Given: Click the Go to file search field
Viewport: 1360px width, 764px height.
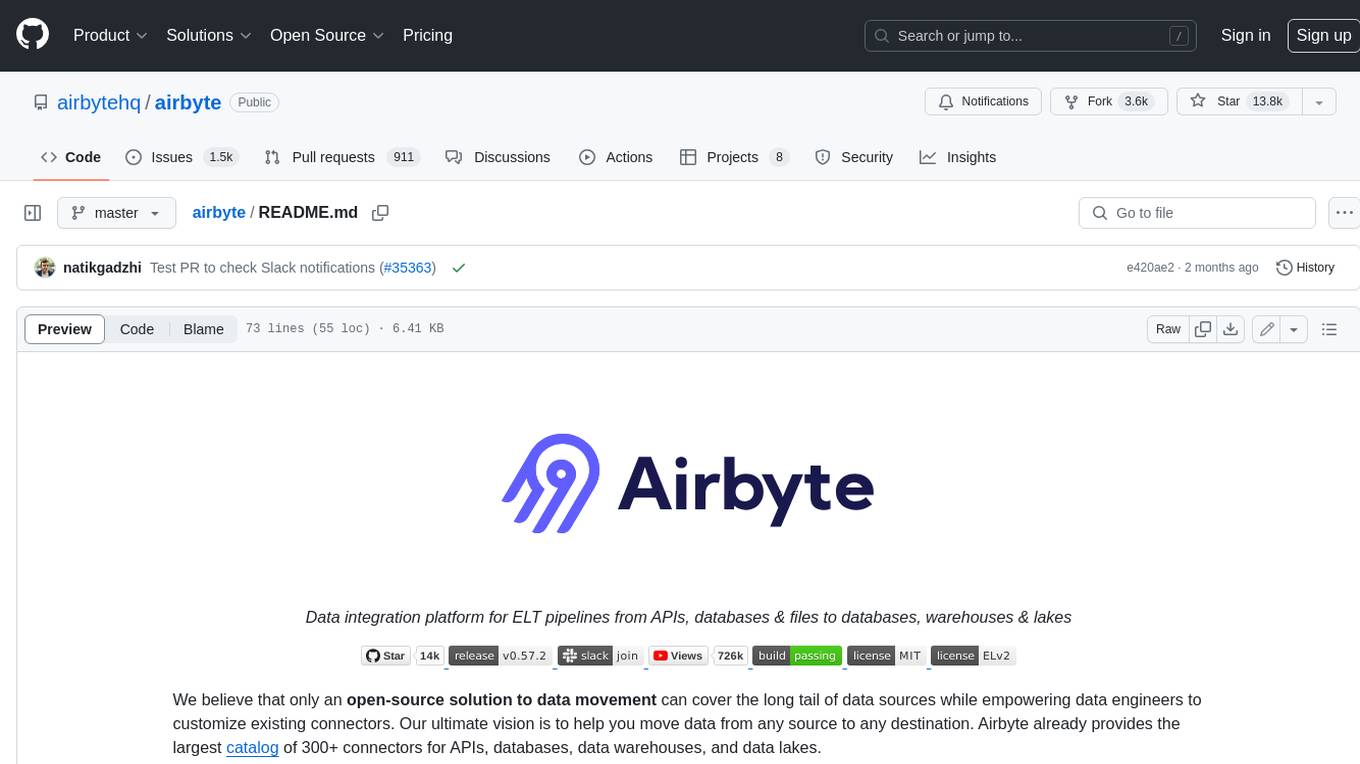Looking at the screenshot, I should 1197,213.
